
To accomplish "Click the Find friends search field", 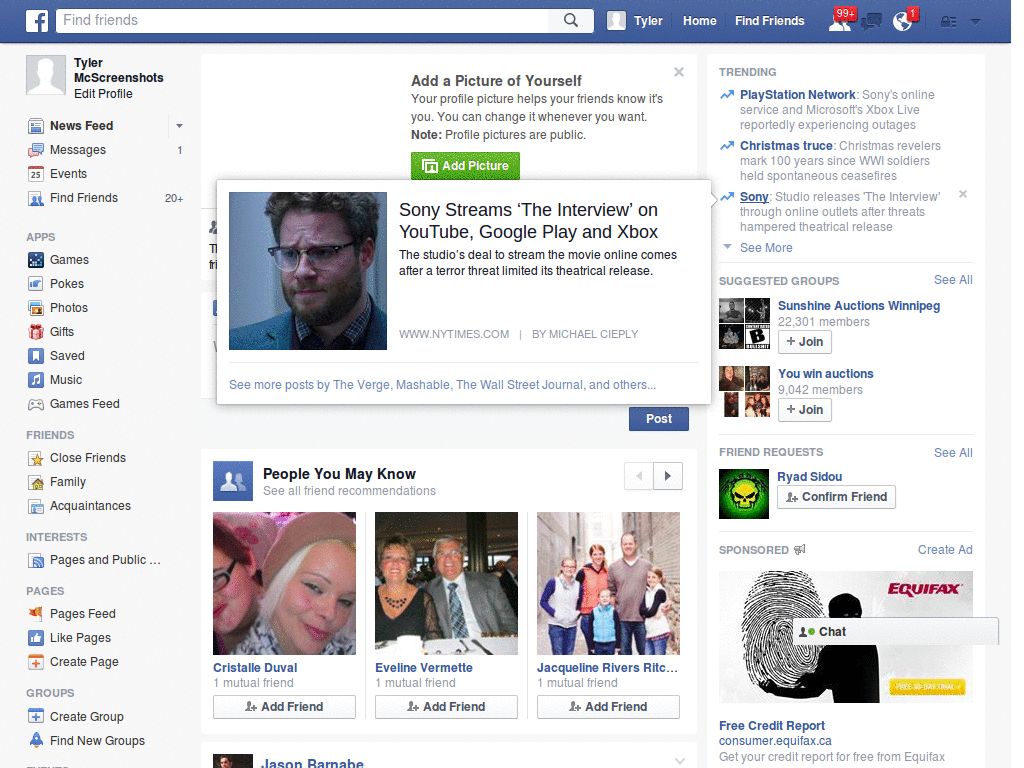I will pos(304,20).
